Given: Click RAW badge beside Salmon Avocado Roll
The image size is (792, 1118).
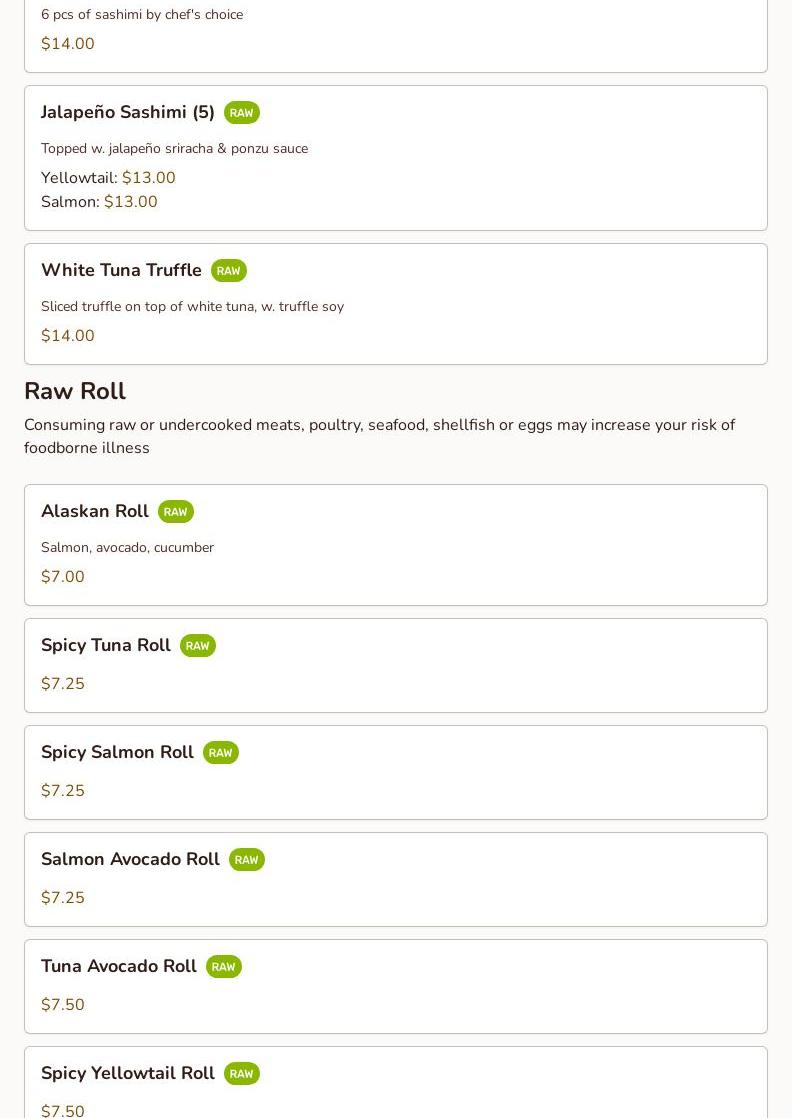Looking at the screenshot, I should 246,860.
